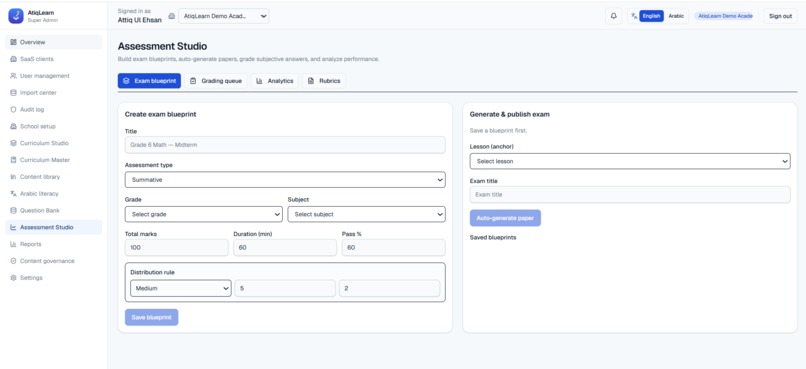The image size is (806, 369).
Task: Open Arabic literacy in sidebar
Action: [x=53, y=194]
